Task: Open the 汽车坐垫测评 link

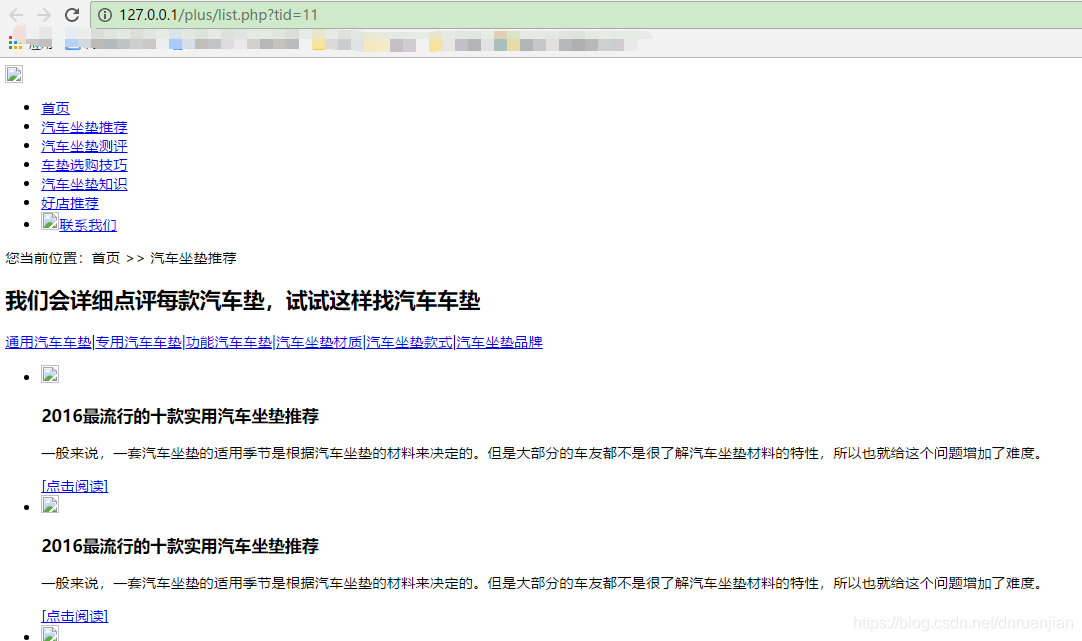Action: tap(84, 146)
